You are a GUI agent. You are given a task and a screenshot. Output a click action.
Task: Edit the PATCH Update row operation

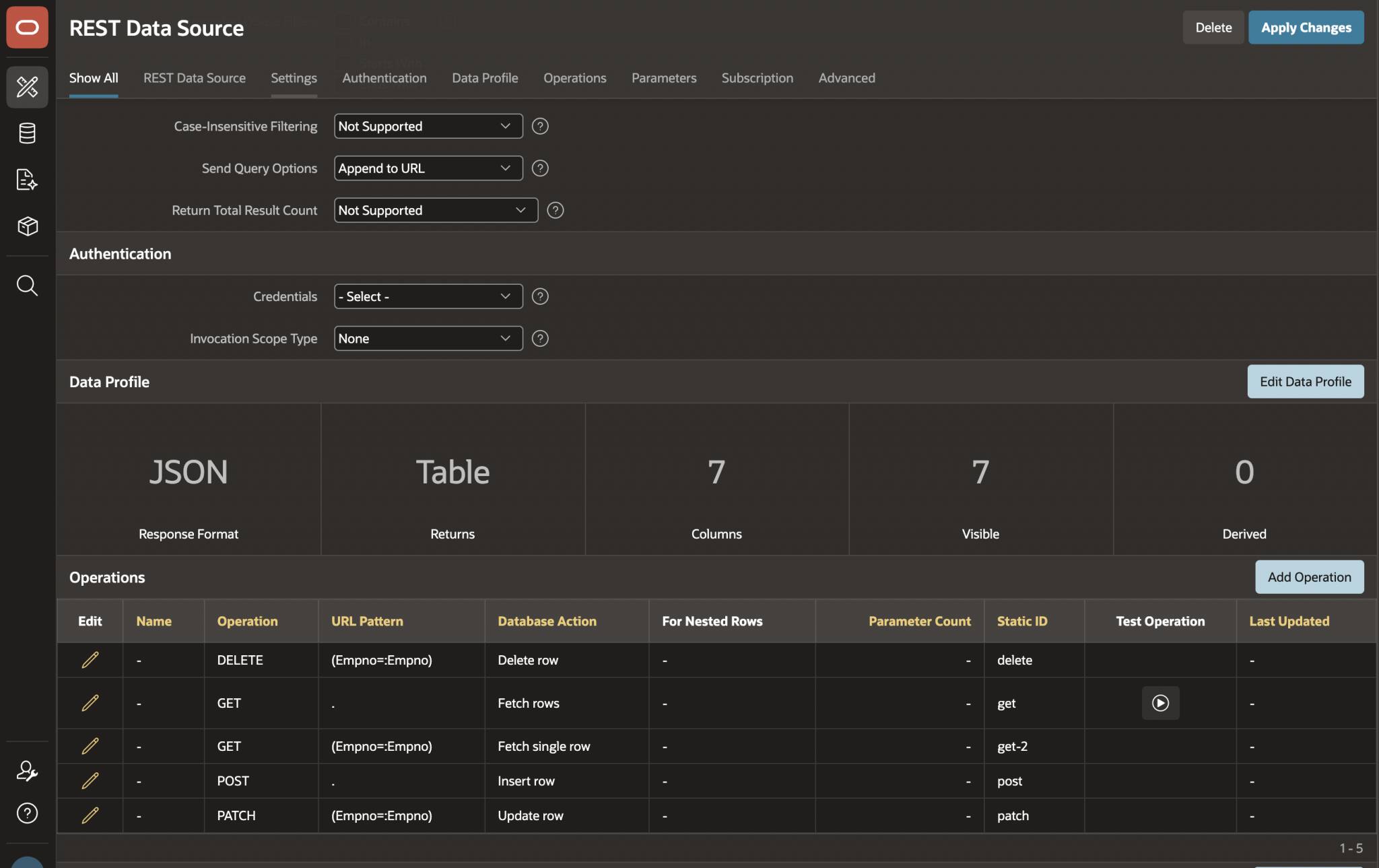point(90,815)
